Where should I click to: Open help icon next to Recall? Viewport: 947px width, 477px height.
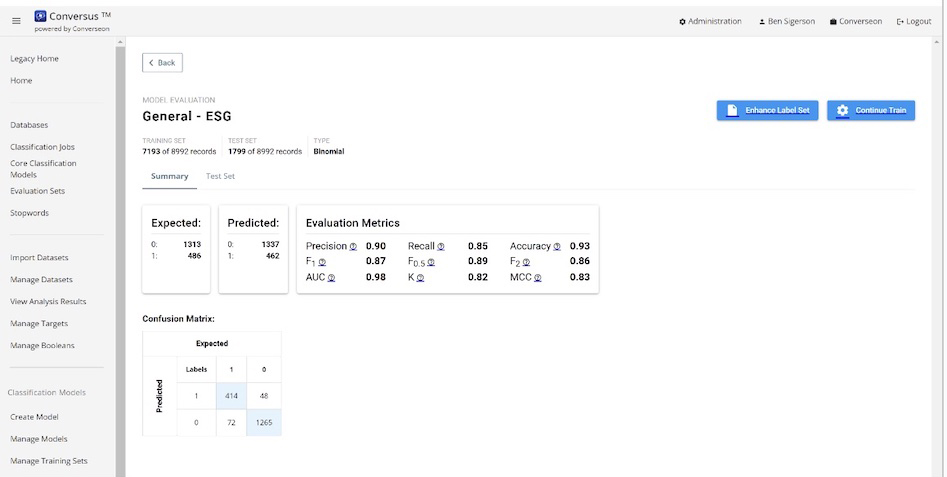441,246
